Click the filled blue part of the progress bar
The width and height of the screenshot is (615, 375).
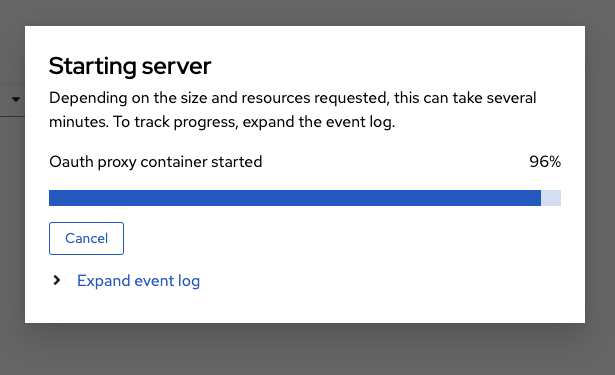pos(295,198)
